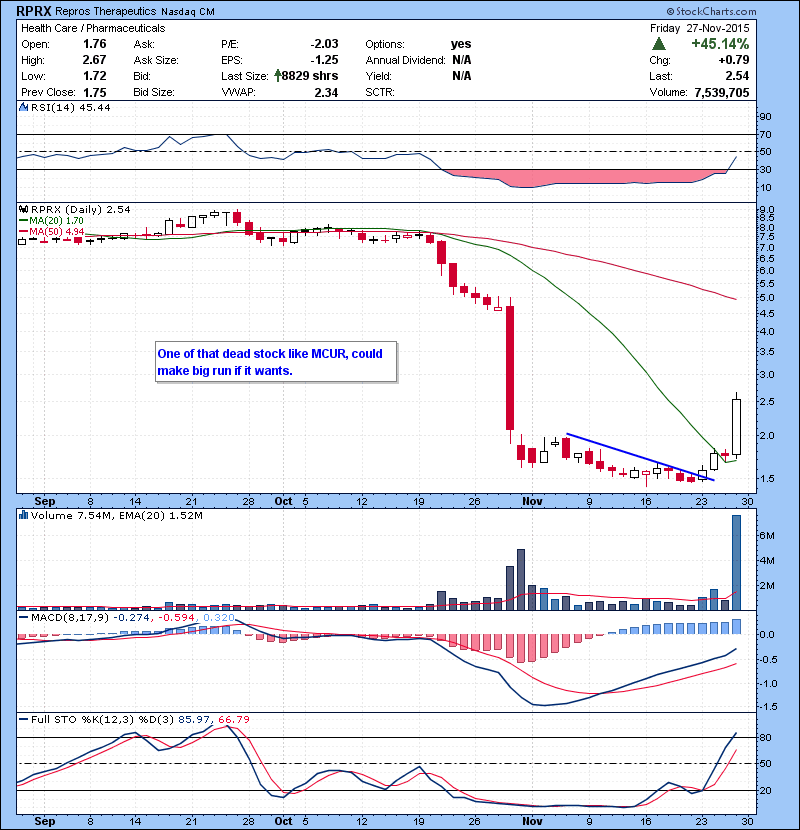Click the Friday 27-Nov-2015 date
Viewport: 800px width, 830px height.
click(x=699, y=28)
